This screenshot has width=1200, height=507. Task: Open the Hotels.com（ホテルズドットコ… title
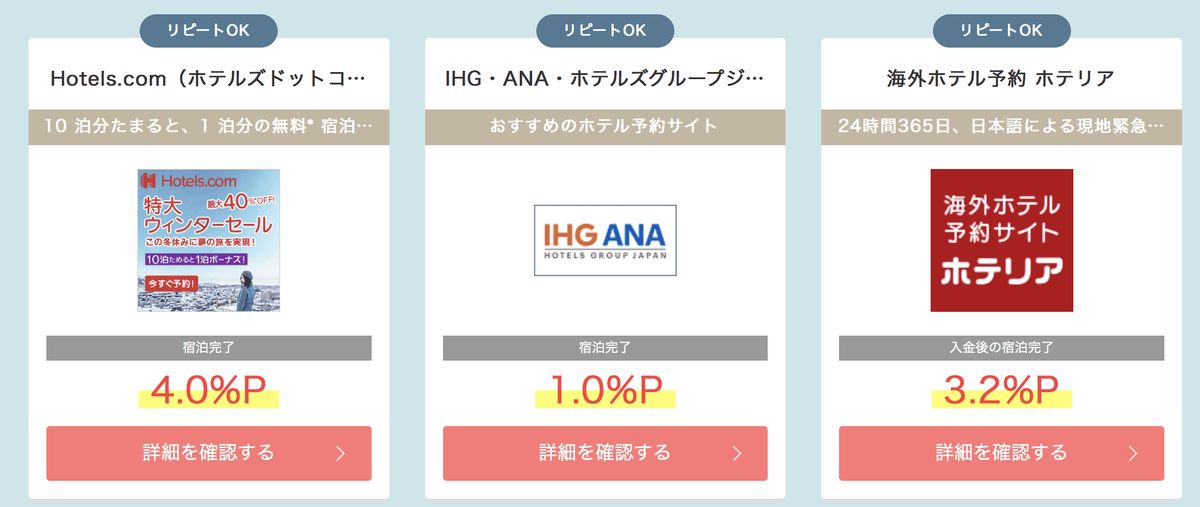208,78
